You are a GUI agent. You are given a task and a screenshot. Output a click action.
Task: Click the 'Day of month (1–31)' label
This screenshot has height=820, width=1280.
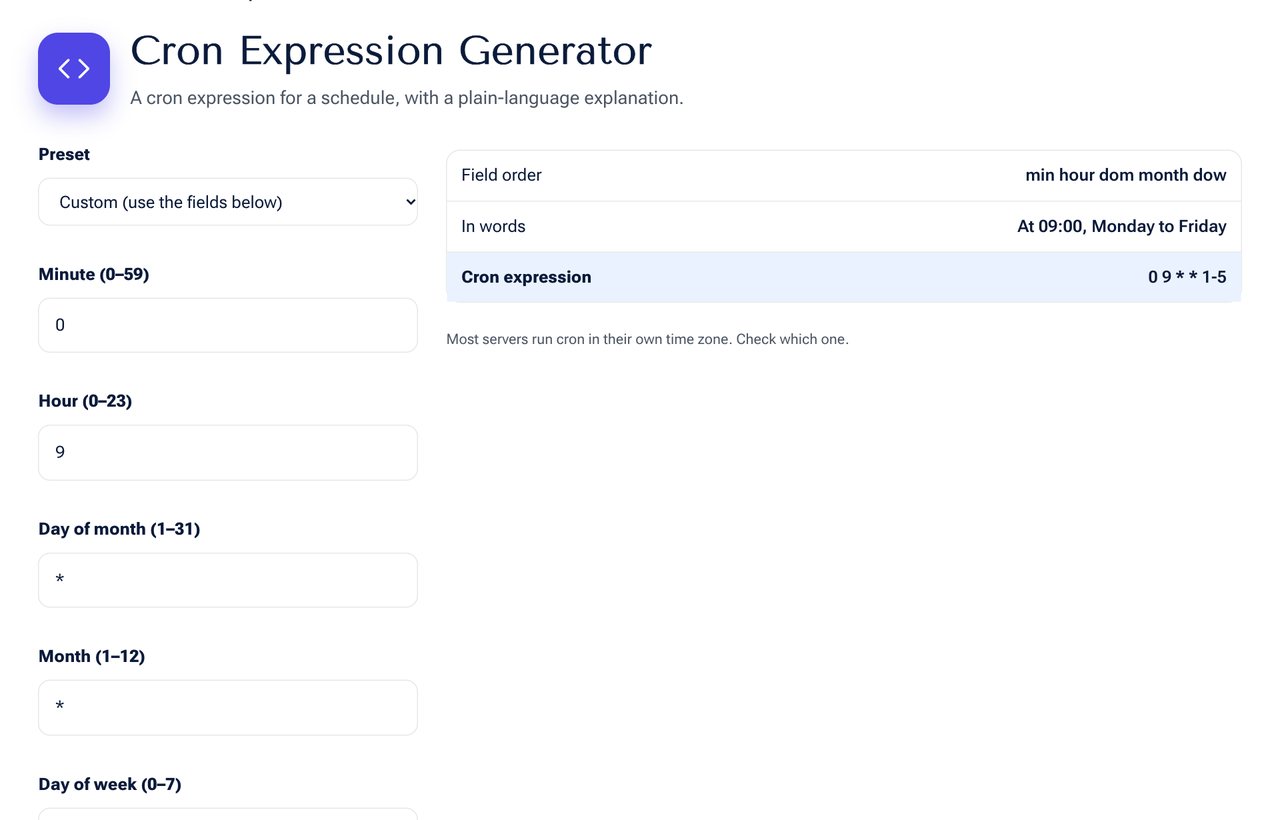[119, 529]
